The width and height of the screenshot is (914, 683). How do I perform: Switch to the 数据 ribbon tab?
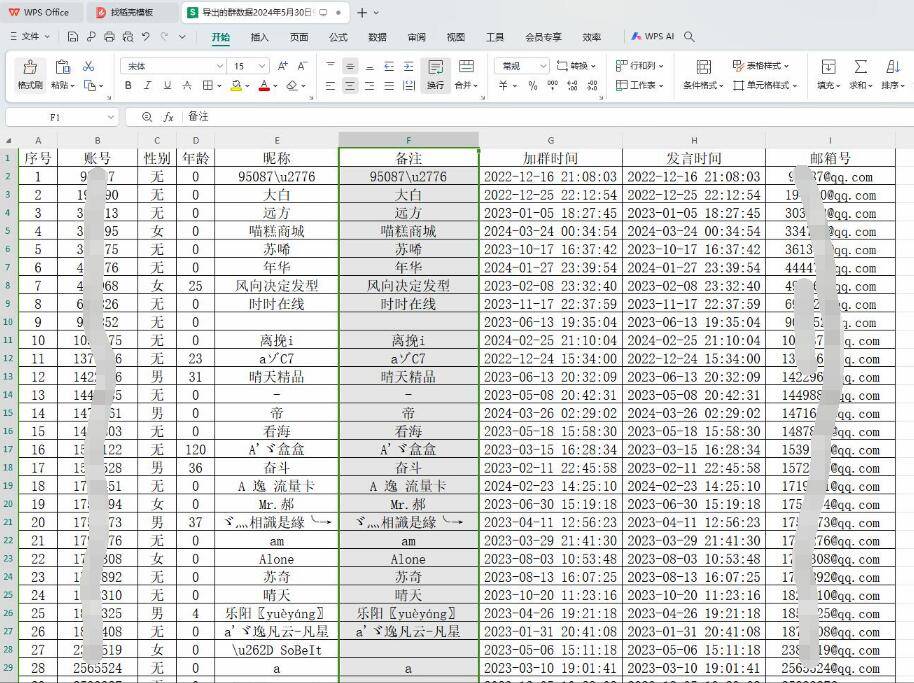(375, 37)
